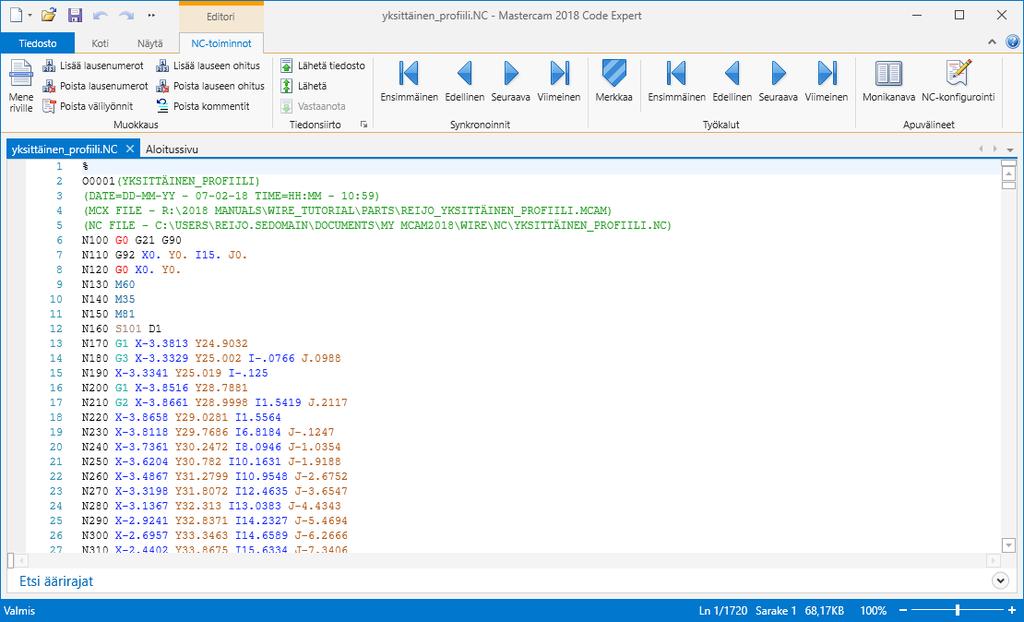Jump to Ensimmäinen in Synkronoinnit group
Screen dimensions: 1024x622
pyautogui.click(x=409, y=81)
